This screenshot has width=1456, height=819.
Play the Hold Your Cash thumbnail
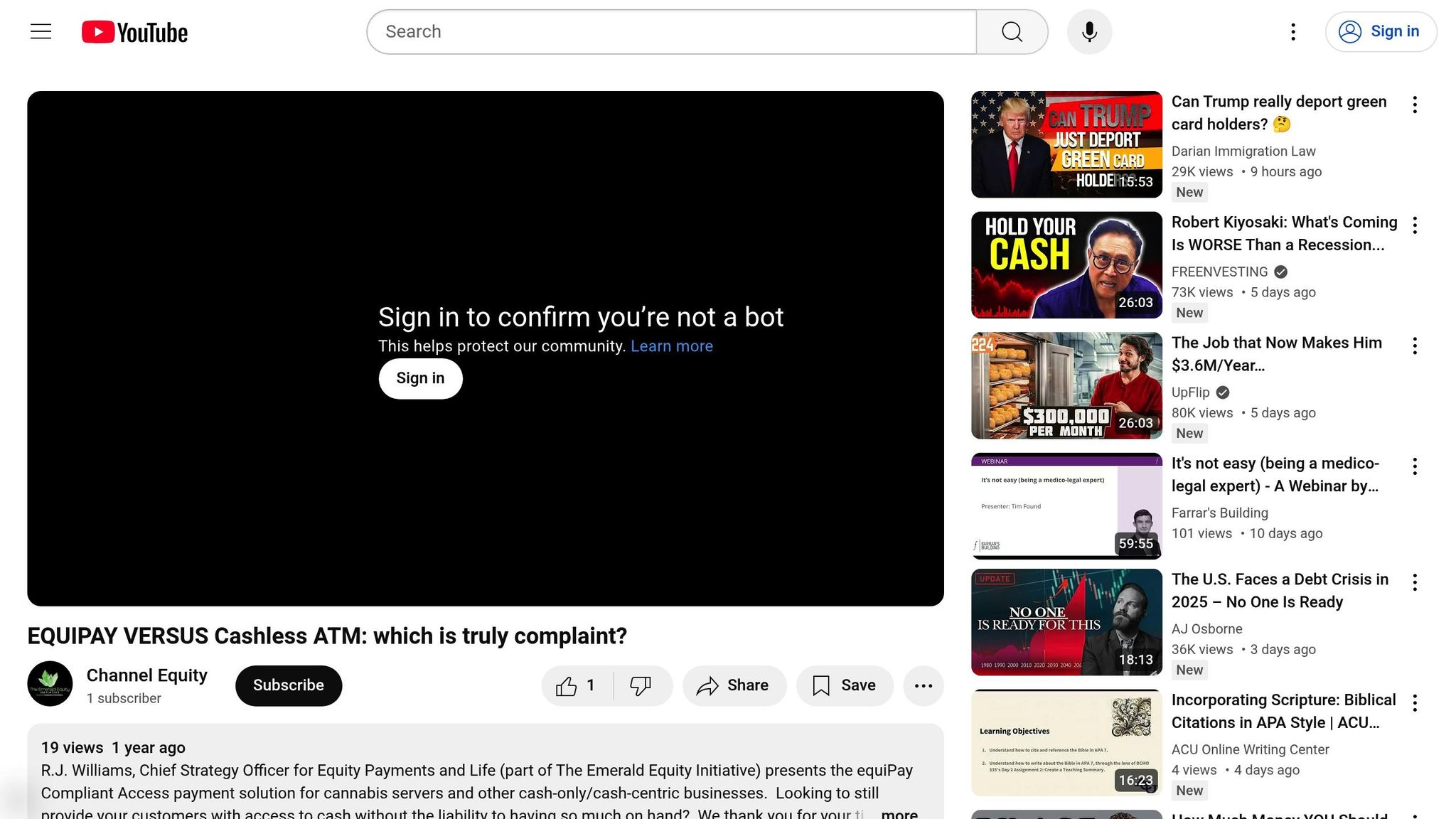click(1066, 265)
